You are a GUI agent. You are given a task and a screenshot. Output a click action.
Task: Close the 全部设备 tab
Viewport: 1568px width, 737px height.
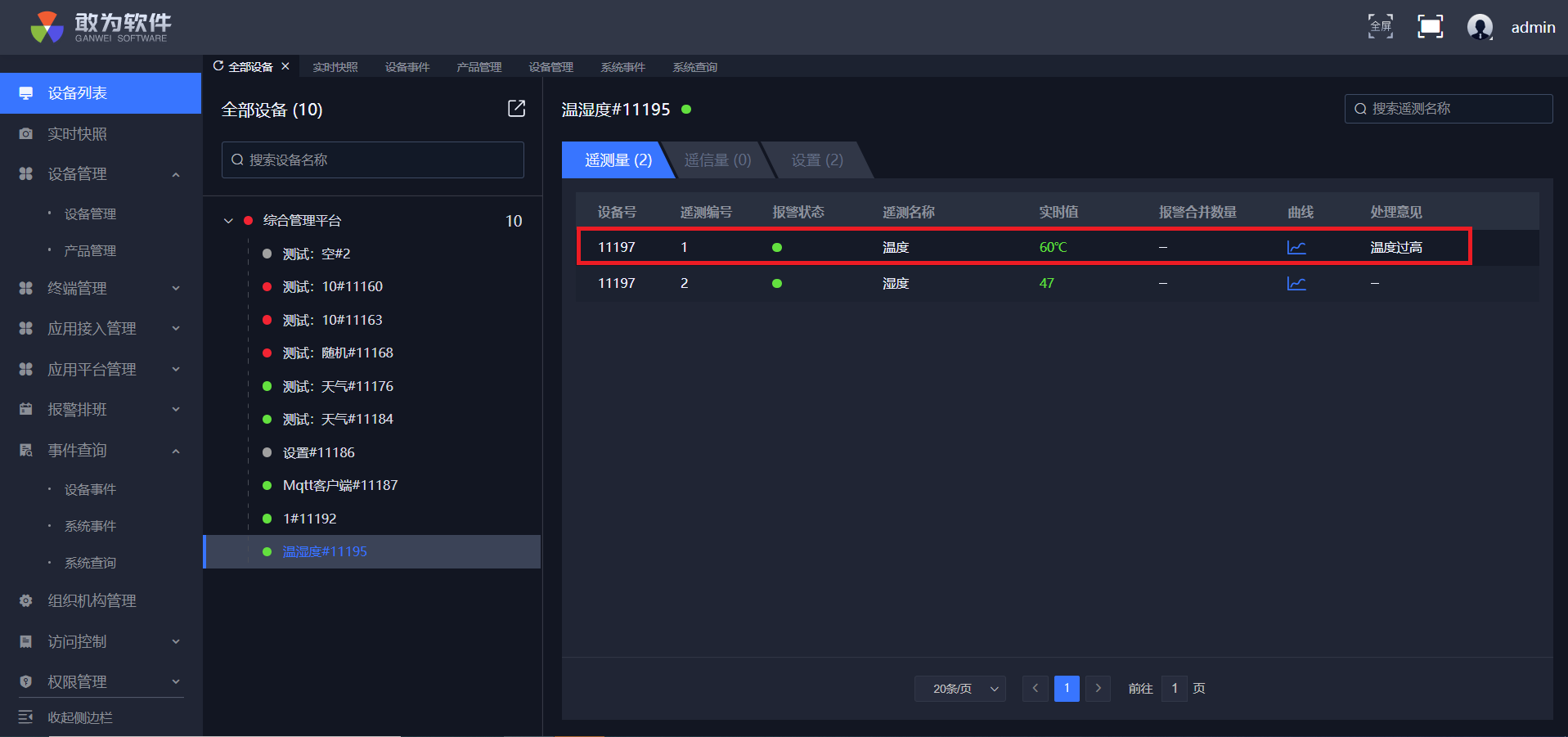point(285,66)
